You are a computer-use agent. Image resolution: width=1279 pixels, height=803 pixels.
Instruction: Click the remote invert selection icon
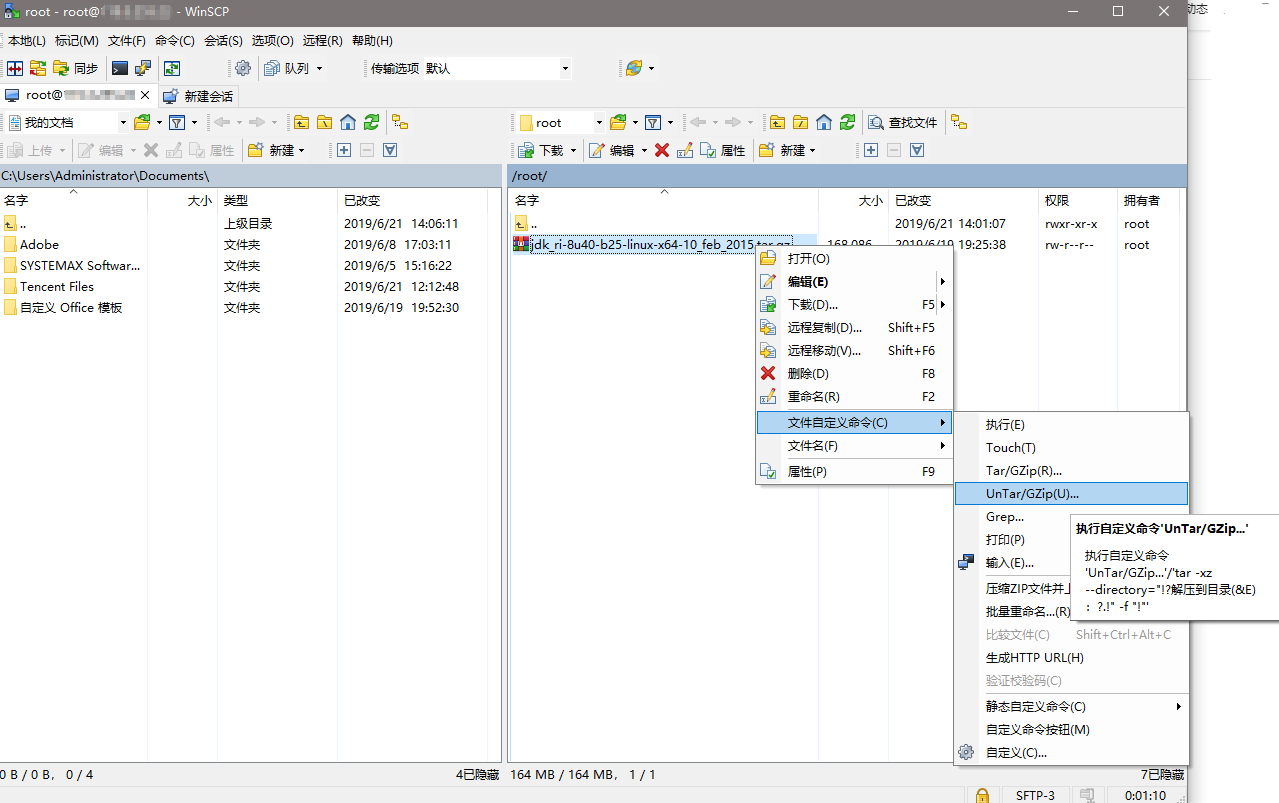pos(917,150)
